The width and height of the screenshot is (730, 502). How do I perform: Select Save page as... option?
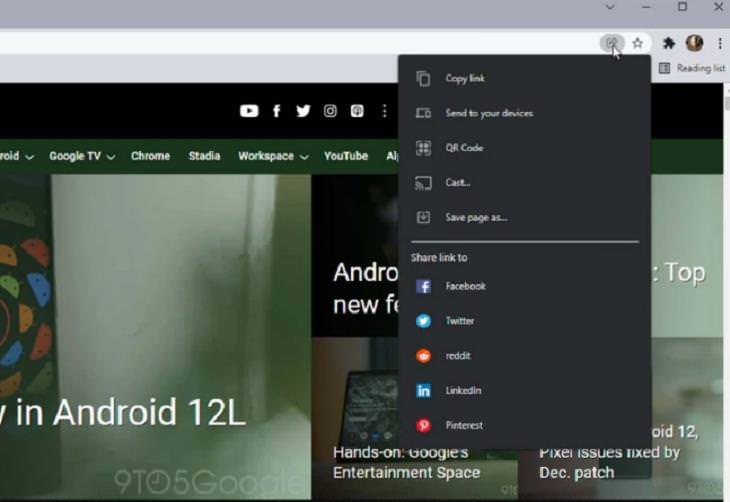524,217
